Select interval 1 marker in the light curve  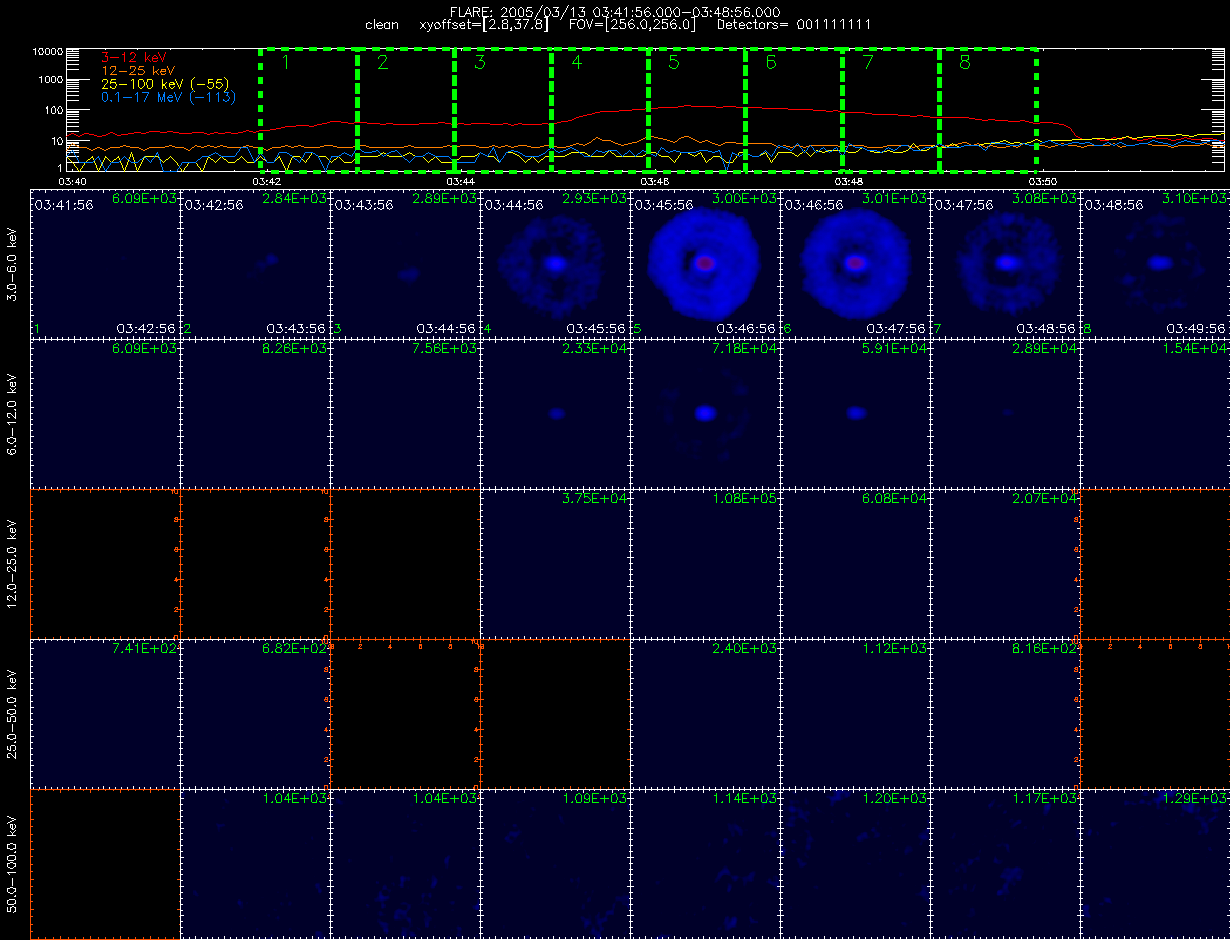click(x=285, y=63)
